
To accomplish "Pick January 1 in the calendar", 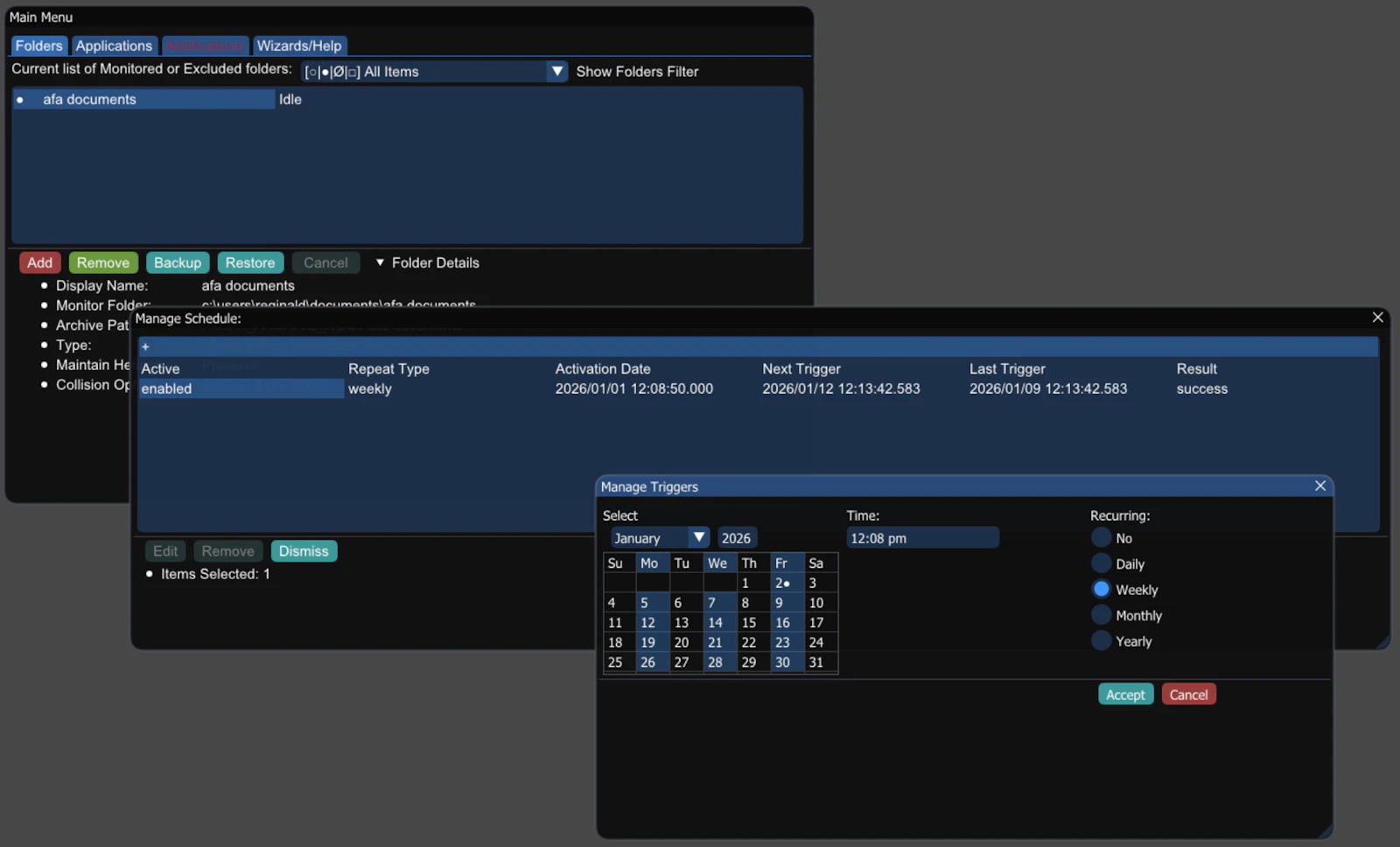I will [753, 583].
